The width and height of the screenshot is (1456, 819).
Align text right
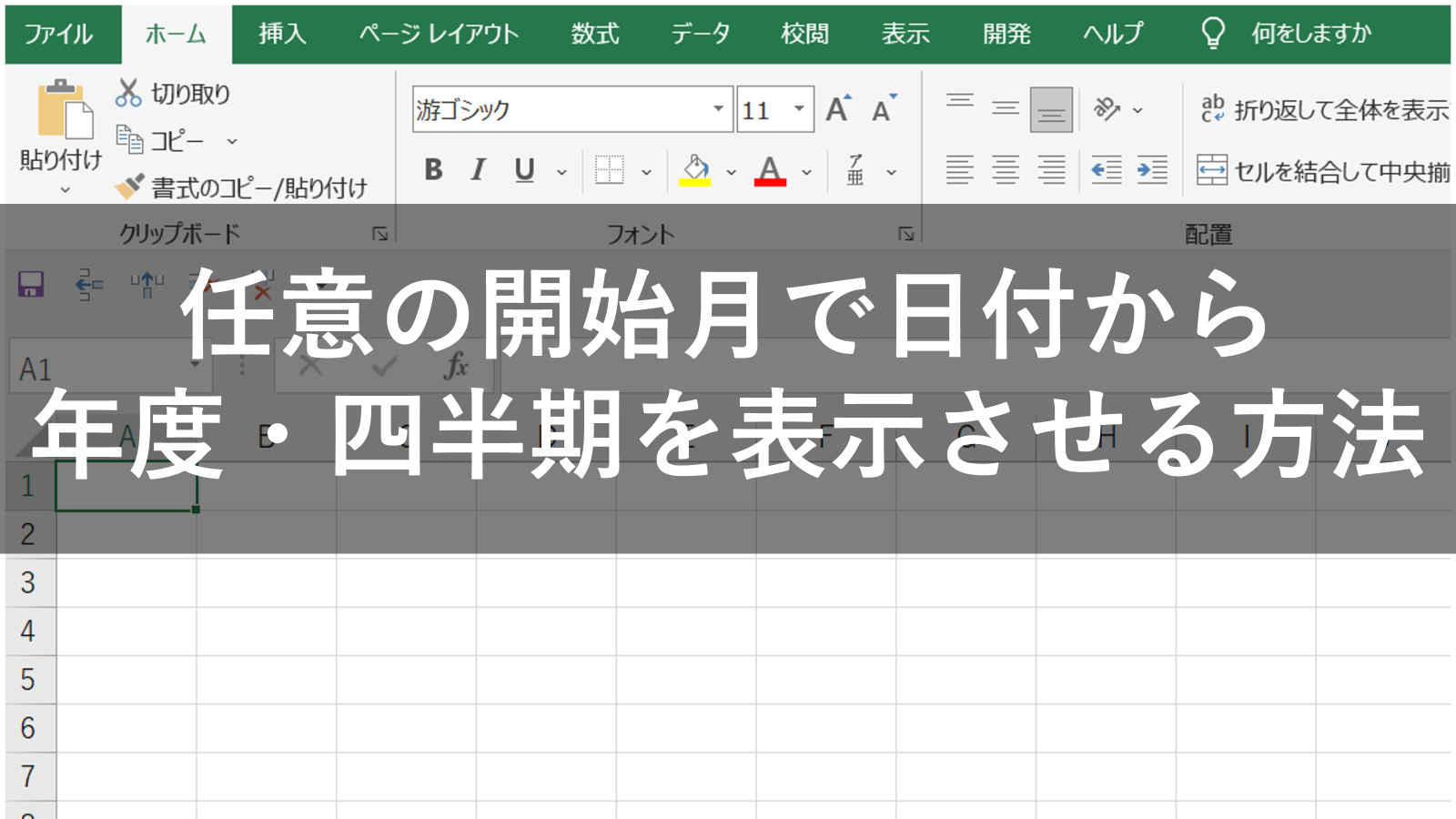1052,170
